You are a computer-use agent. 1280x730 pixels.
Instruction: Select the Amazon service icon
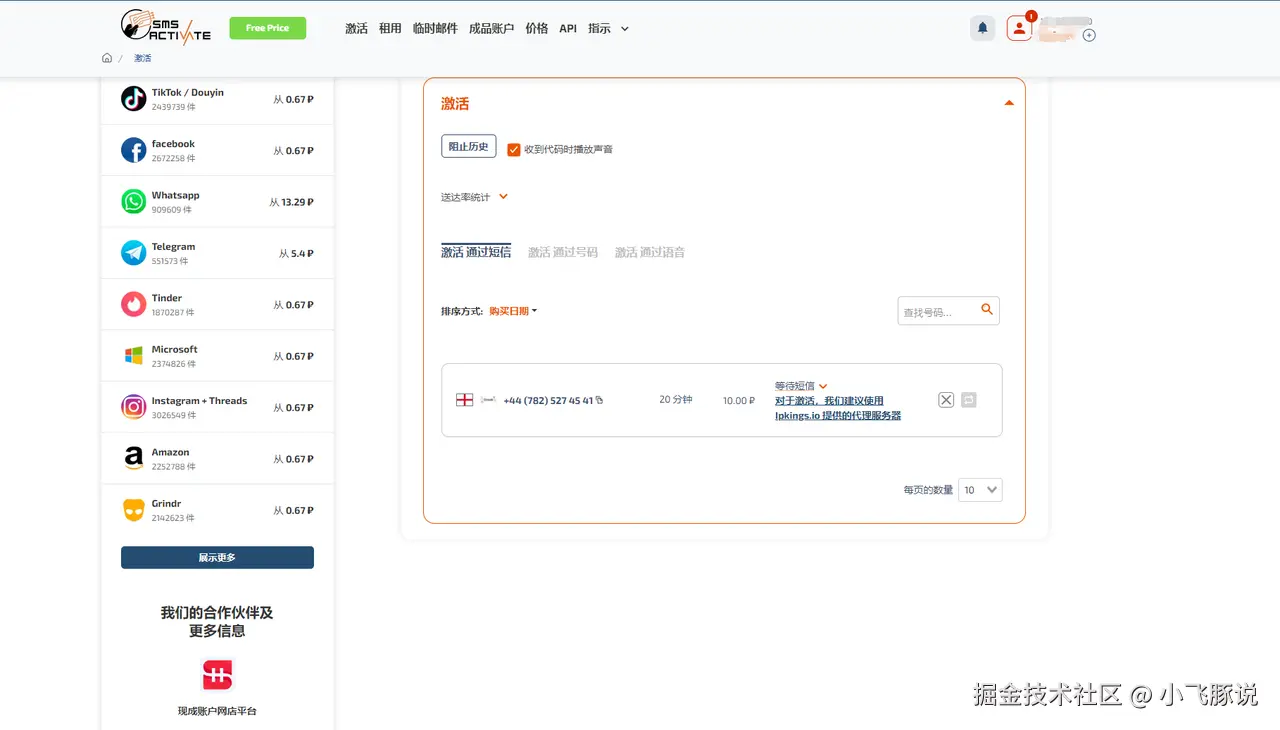tap(134, 459)
